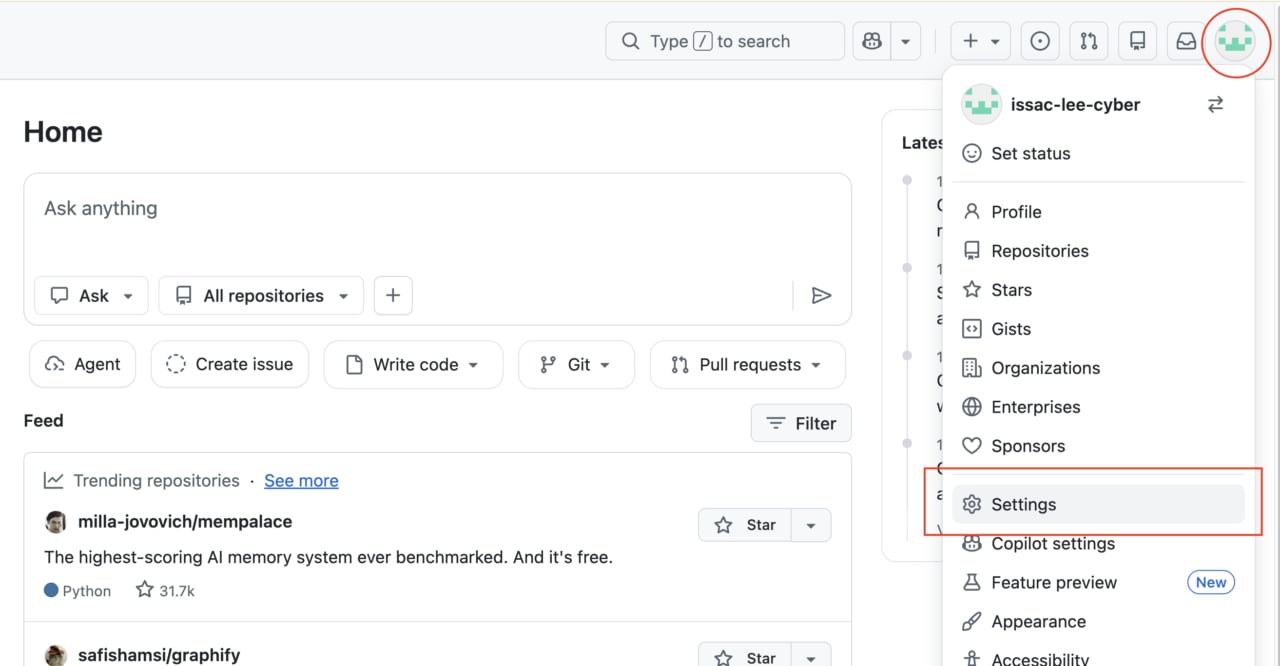
Task: Open the notifications inbox icon
Action: (1186, 41)
